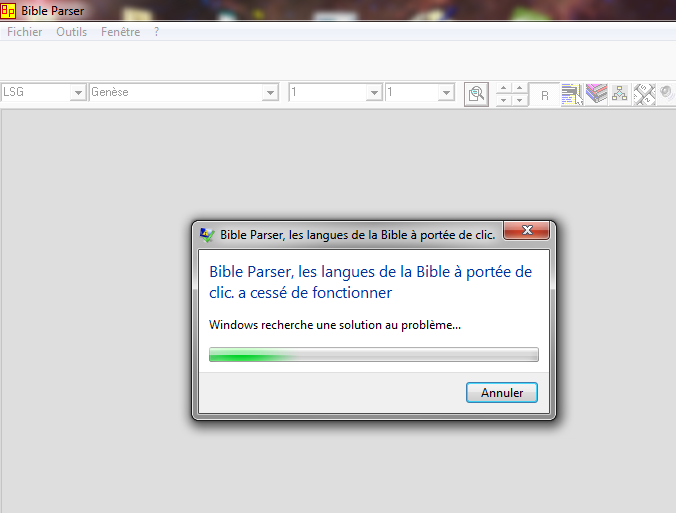Open the ? help menu
The width and height of the screenshot is (676, 513).
[x=156, y=32]
